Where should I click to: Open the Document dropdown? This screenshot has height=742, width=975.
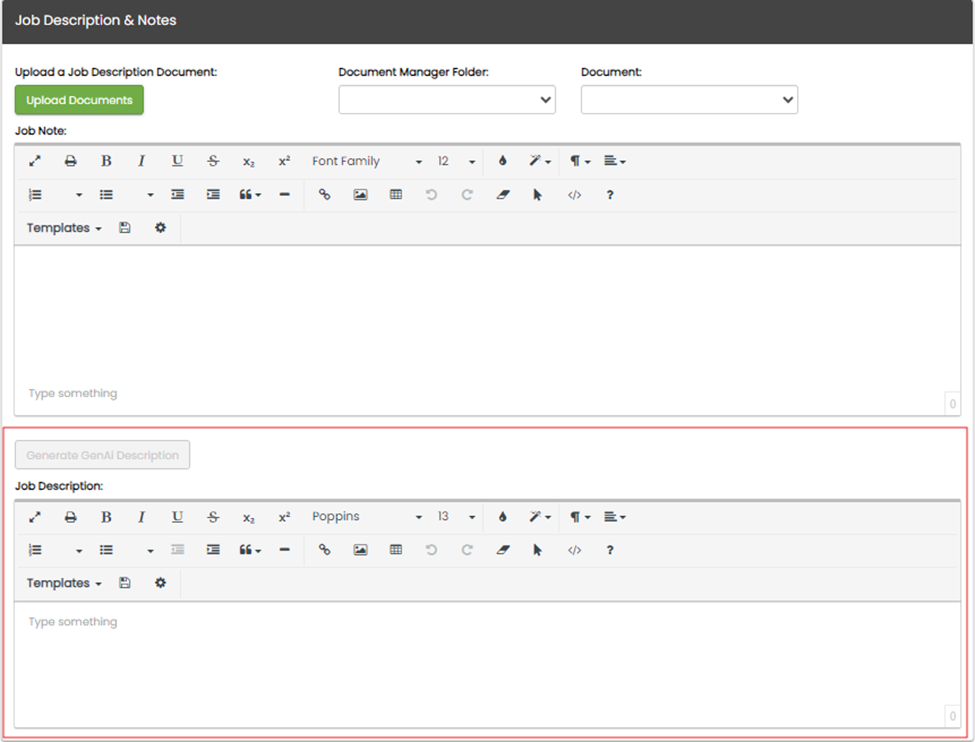[x=689, y=100]
